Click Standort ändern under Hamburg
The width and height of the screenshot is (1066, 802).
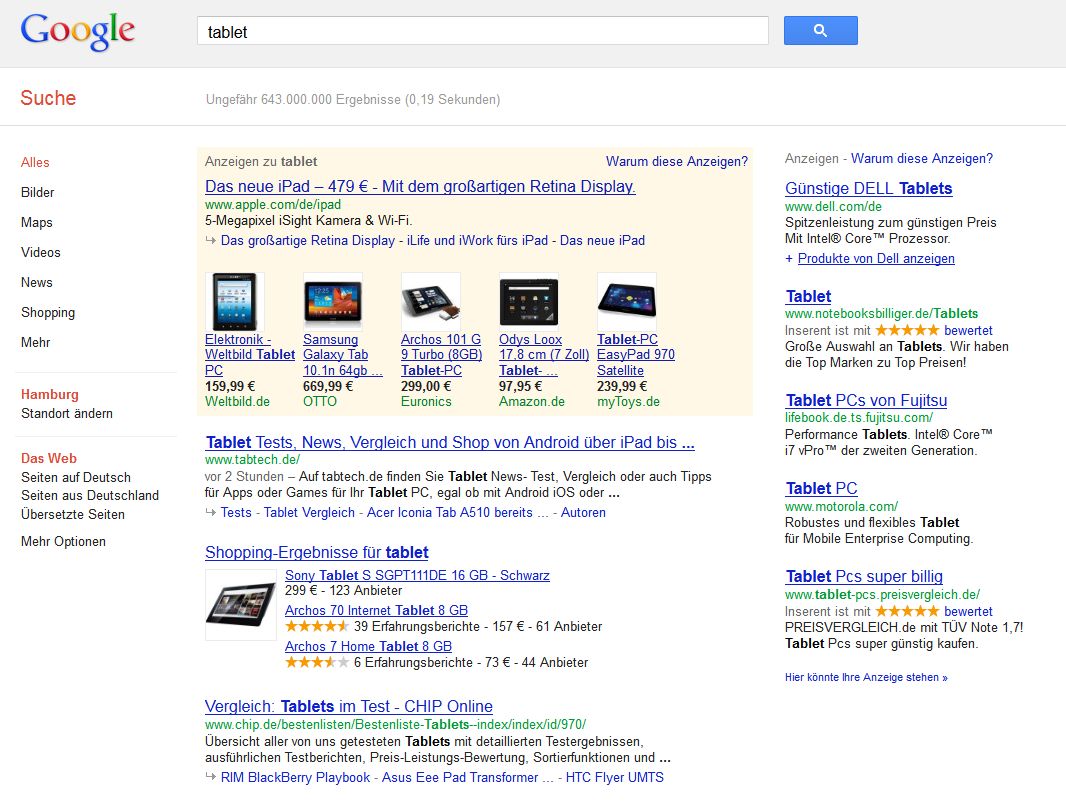67,413
